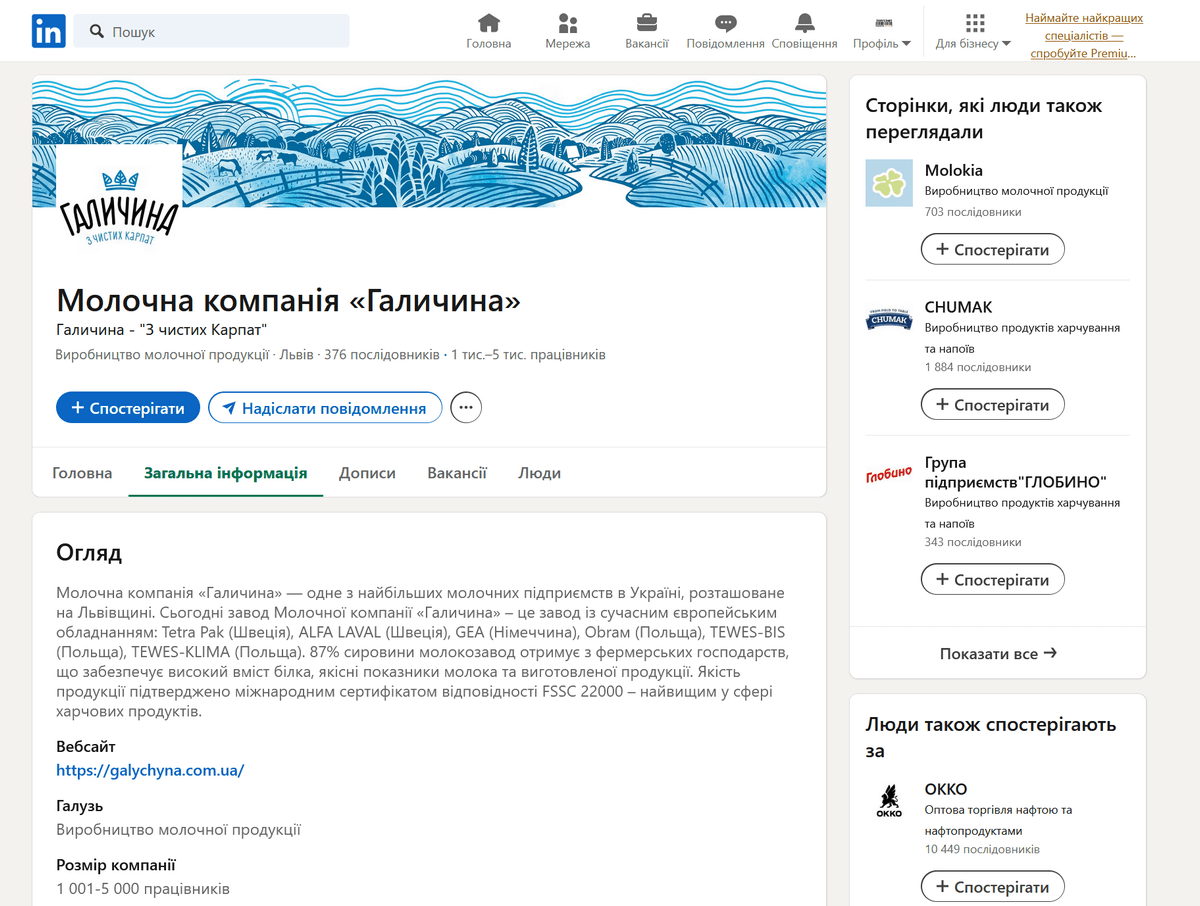The image size is (1200, 906).
Task: Click Надіслати повідомлення button
Action: point(324,407)
